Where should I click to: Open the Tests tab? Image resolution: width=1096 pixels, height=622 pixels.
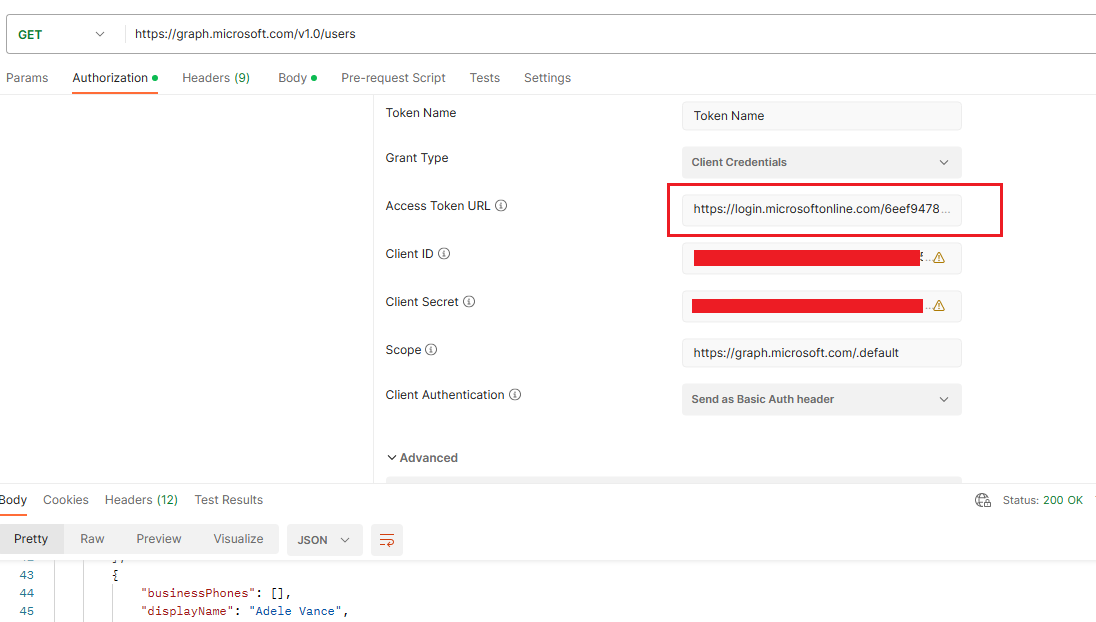484,78
